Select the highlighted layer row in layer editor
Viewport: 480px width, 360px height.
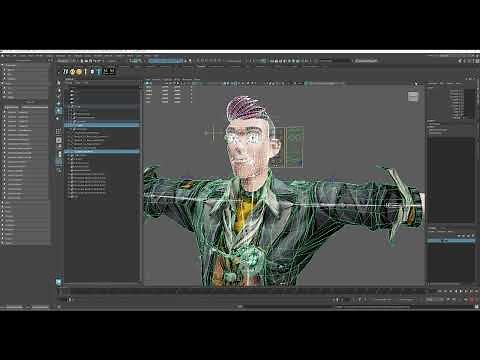[451, 240]
